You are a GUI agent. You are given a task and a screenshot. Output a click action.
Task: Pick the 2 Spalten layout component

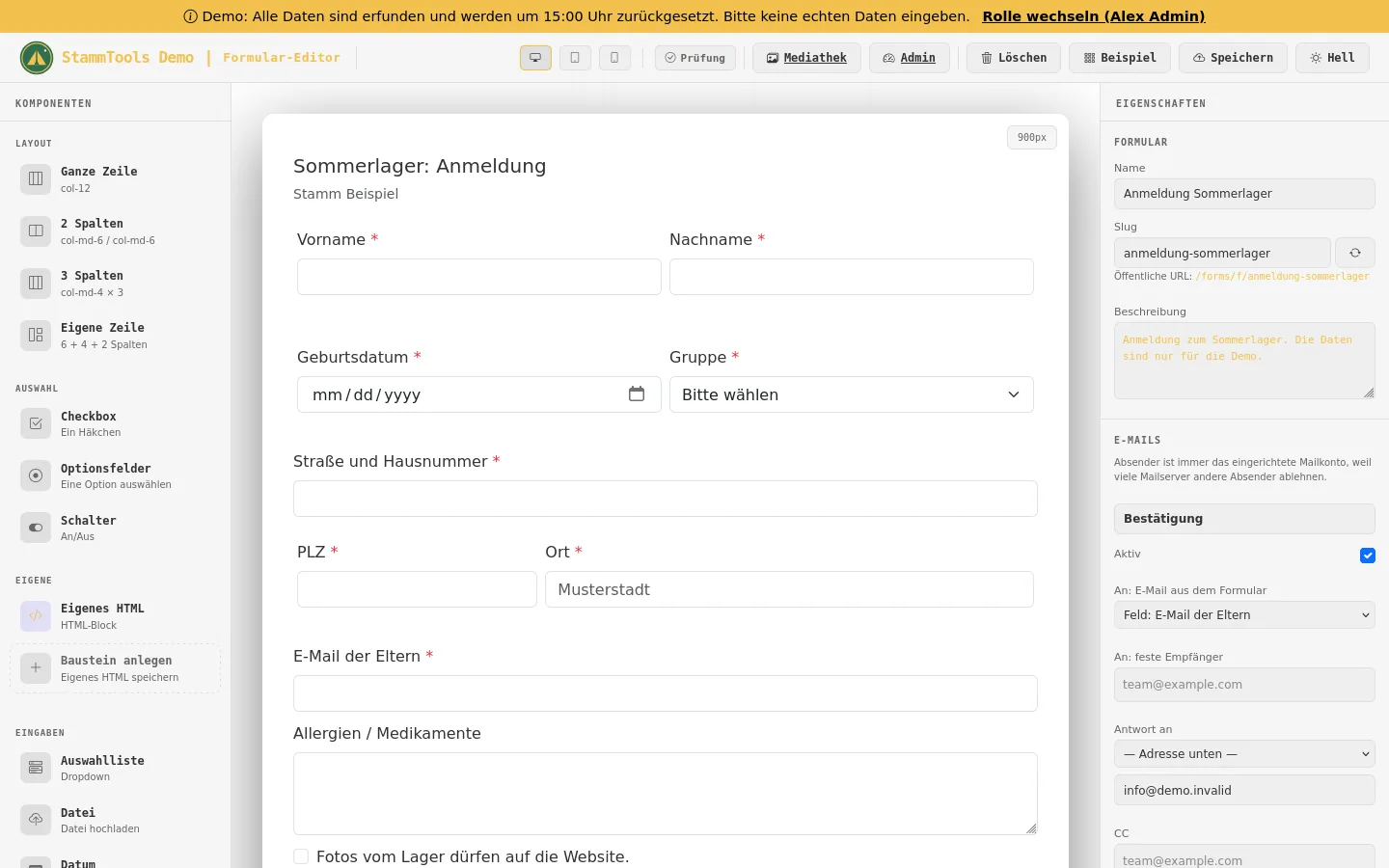116,231
